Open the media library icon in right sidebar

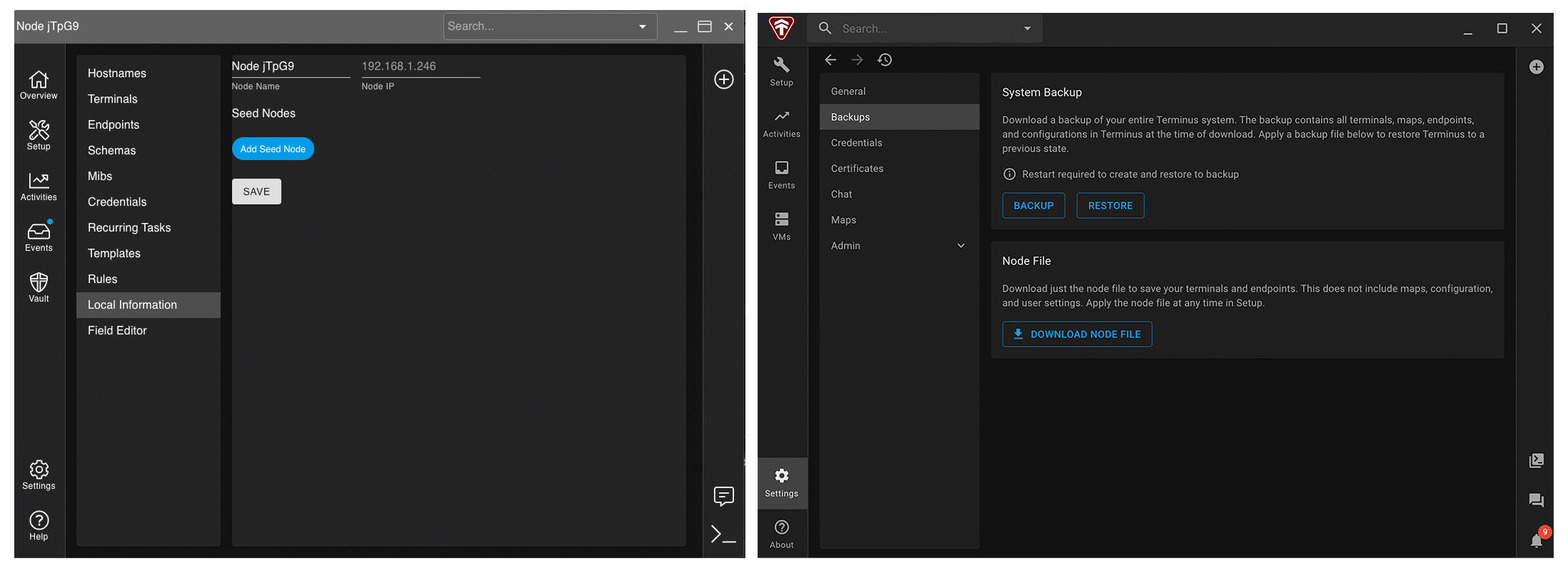coord(1537,461)
